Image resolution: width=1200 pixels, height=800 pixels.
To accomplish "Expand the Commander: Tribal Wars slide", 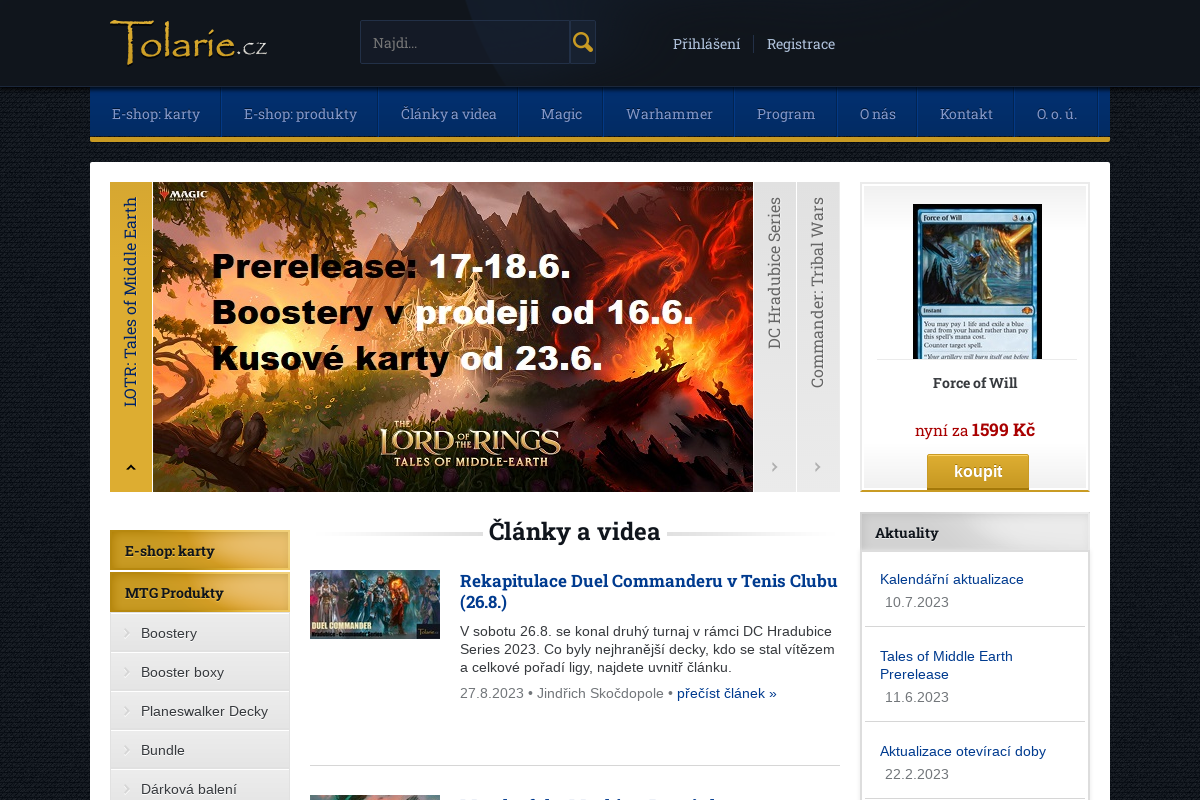I will [x=817, y=466].
